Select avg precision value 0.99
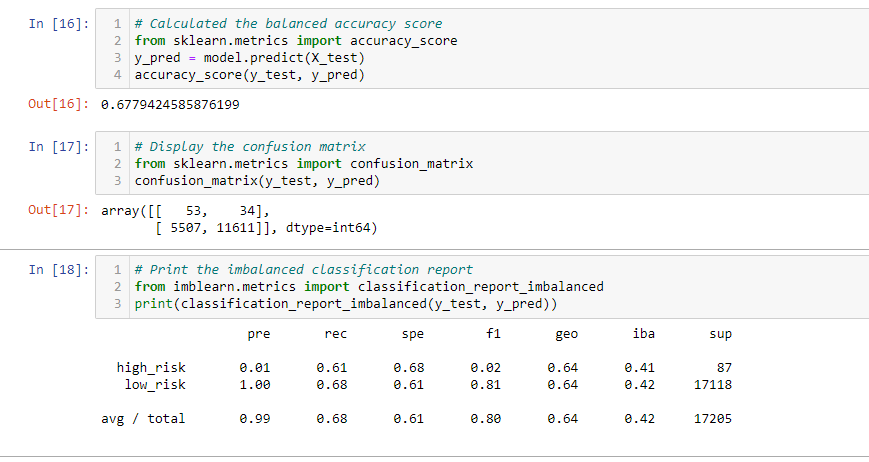Screen dimensions: 869x462 (255, 419)
